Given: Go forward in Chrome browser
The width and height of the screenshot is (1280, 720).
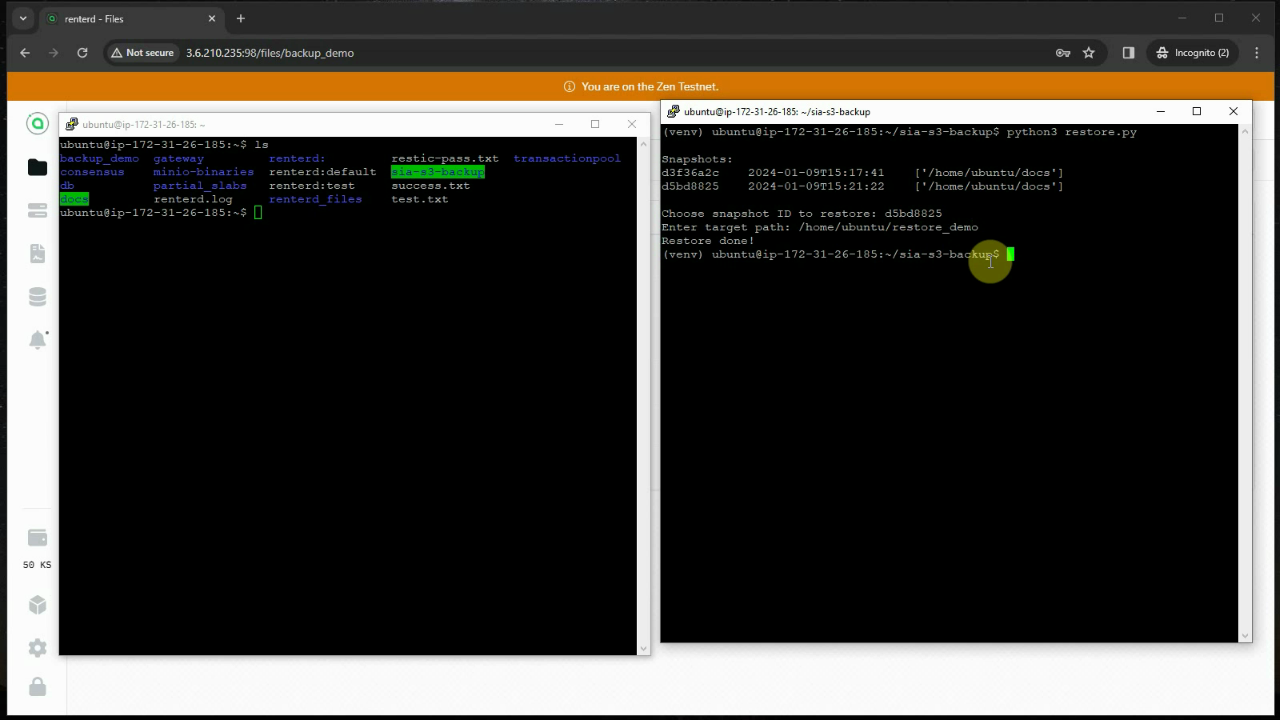Looking at the screenshot, I should 54,53.
